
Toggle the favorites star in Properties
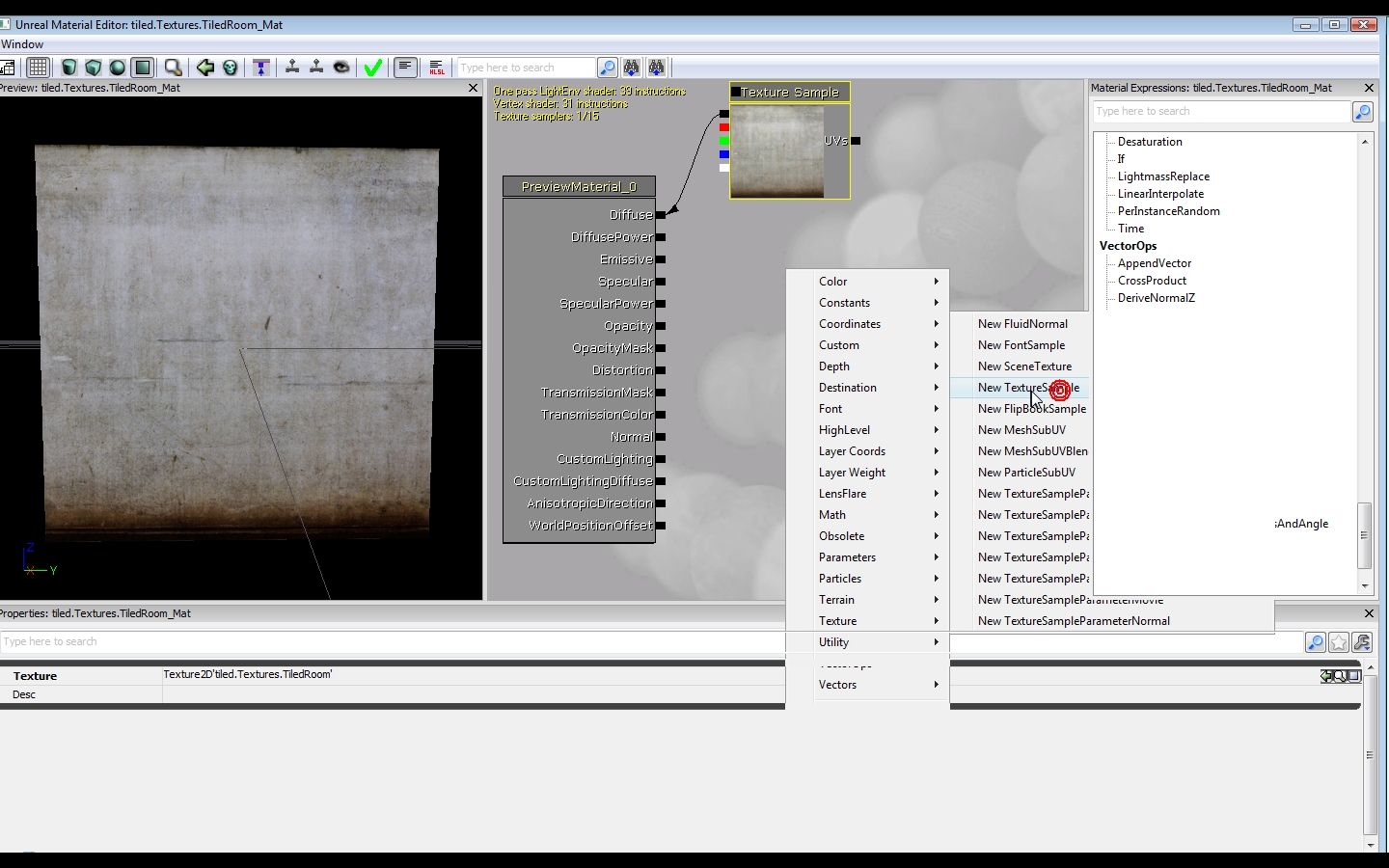pyautogui.click(x=1339, y=642)
